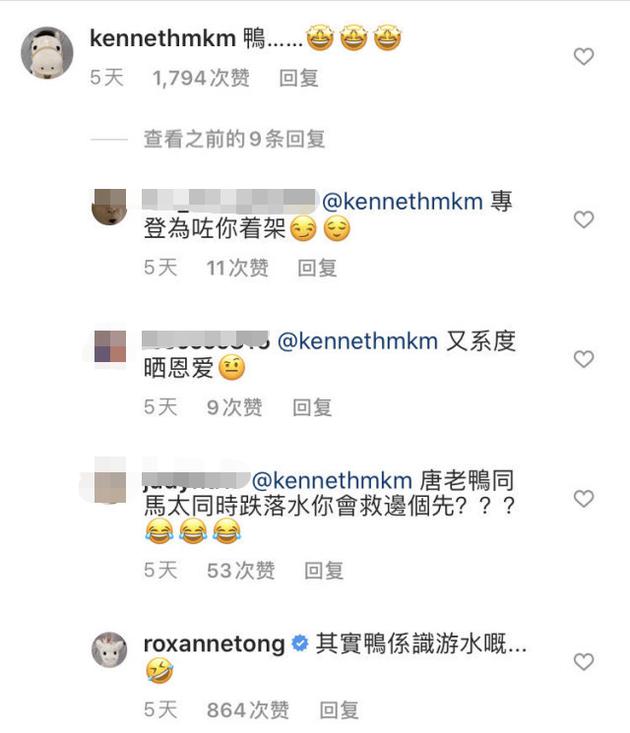The image size is (630, 733).
Task: Like the '專登為咗你着架' reply
Action: pos(583,219)
